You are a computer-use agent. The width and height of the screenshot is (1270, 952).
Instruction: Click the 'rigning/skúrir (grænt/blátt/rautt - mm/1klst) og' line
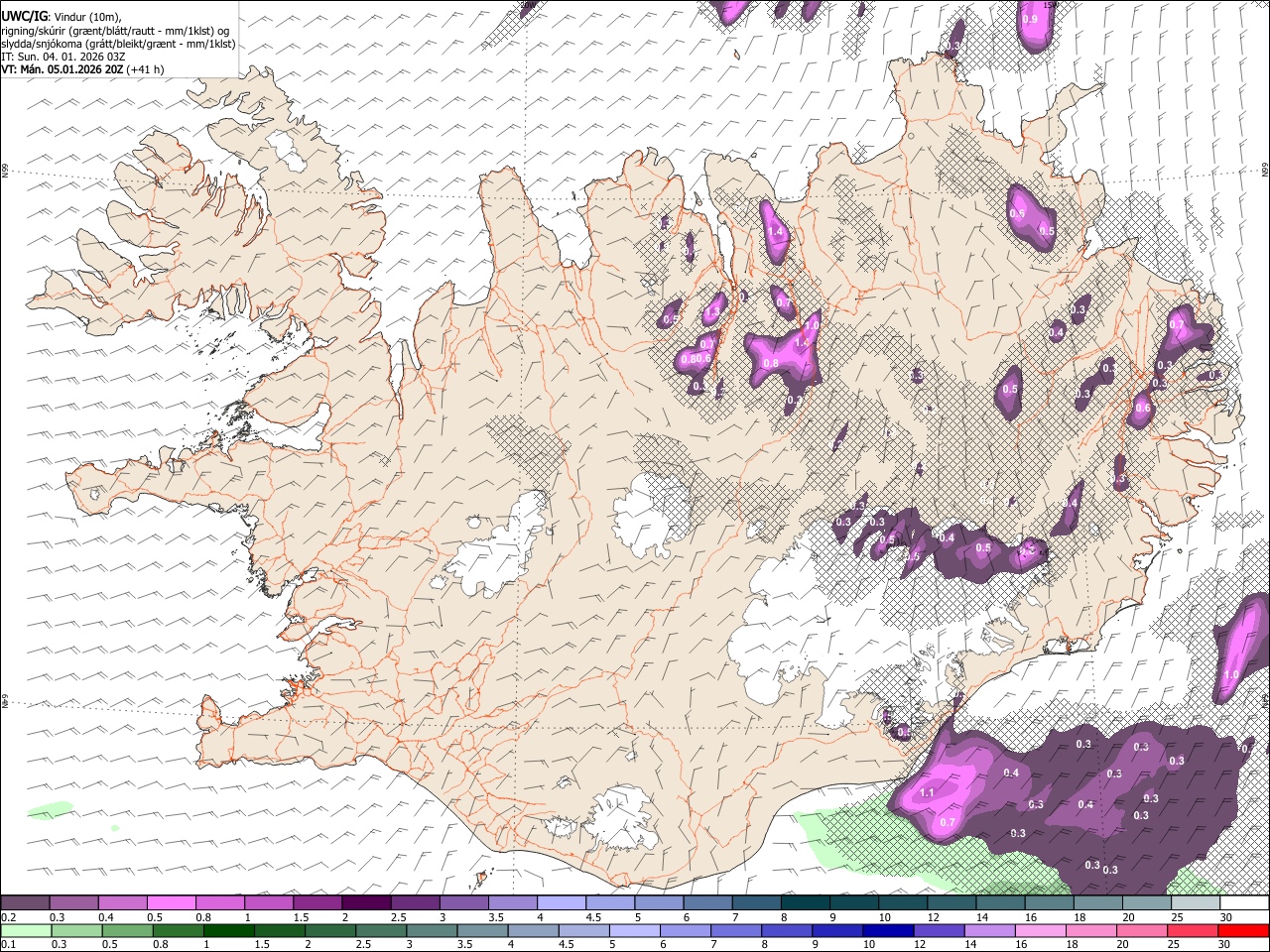pos(115,31)
